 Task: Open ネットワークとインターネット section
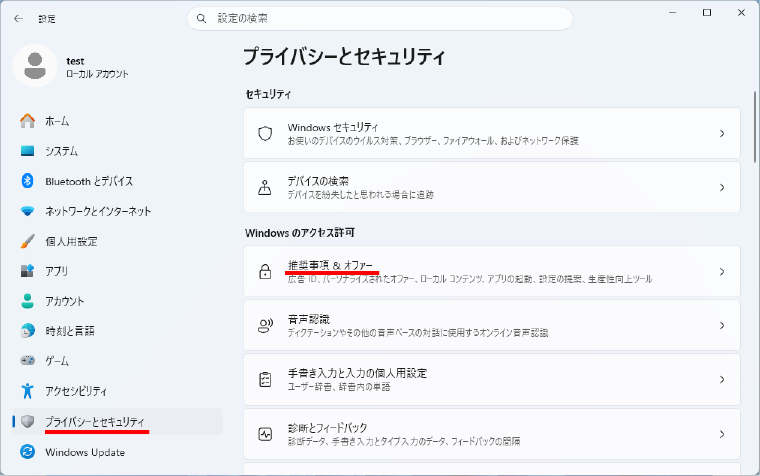tap(117, 211)
